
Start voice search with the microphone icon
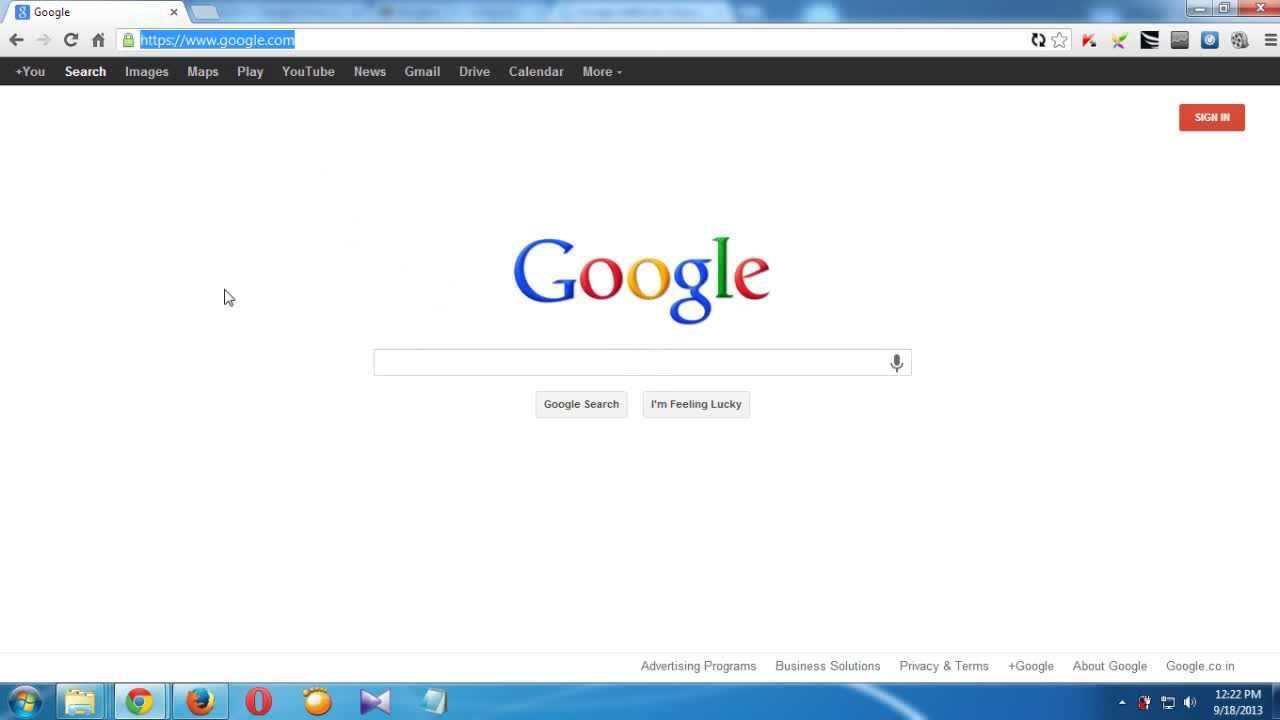click(x=897, y=363)
